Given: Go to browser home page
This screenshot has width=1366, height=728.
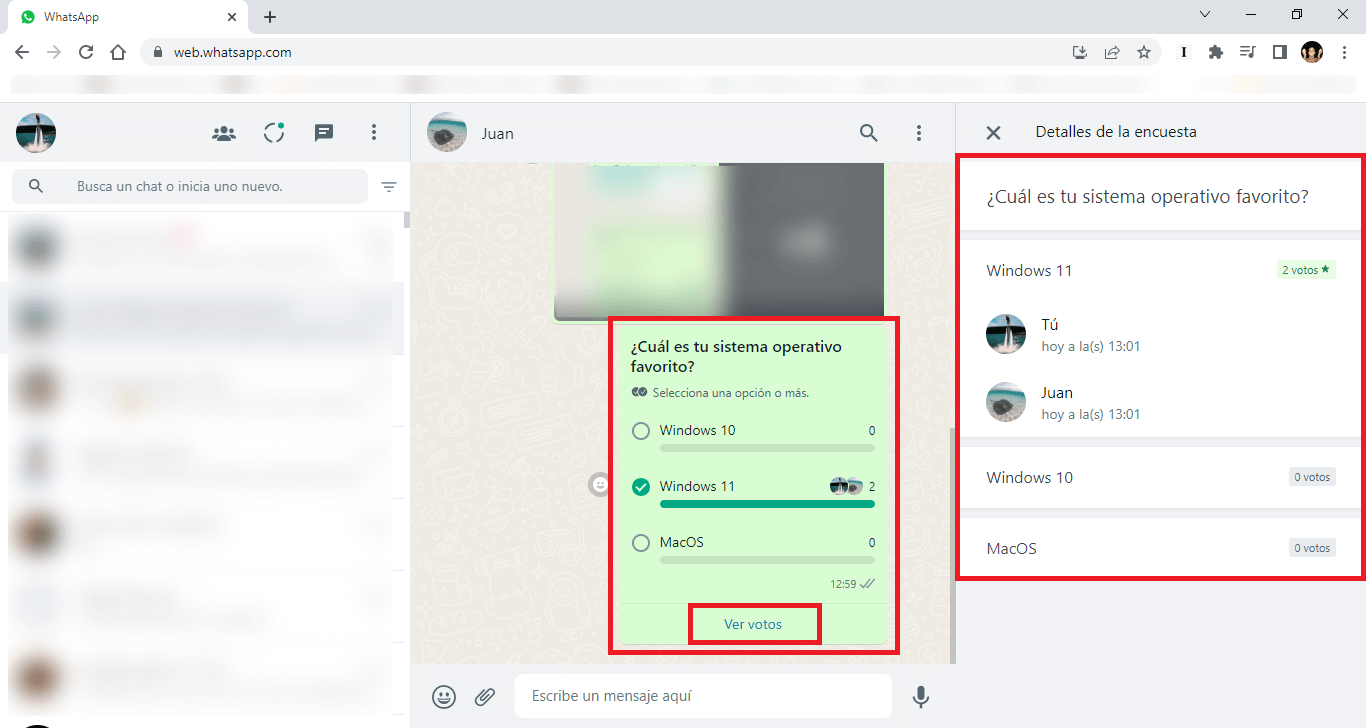Looking at the screenshot, I should pyautogui.click(x=118, y=53).
